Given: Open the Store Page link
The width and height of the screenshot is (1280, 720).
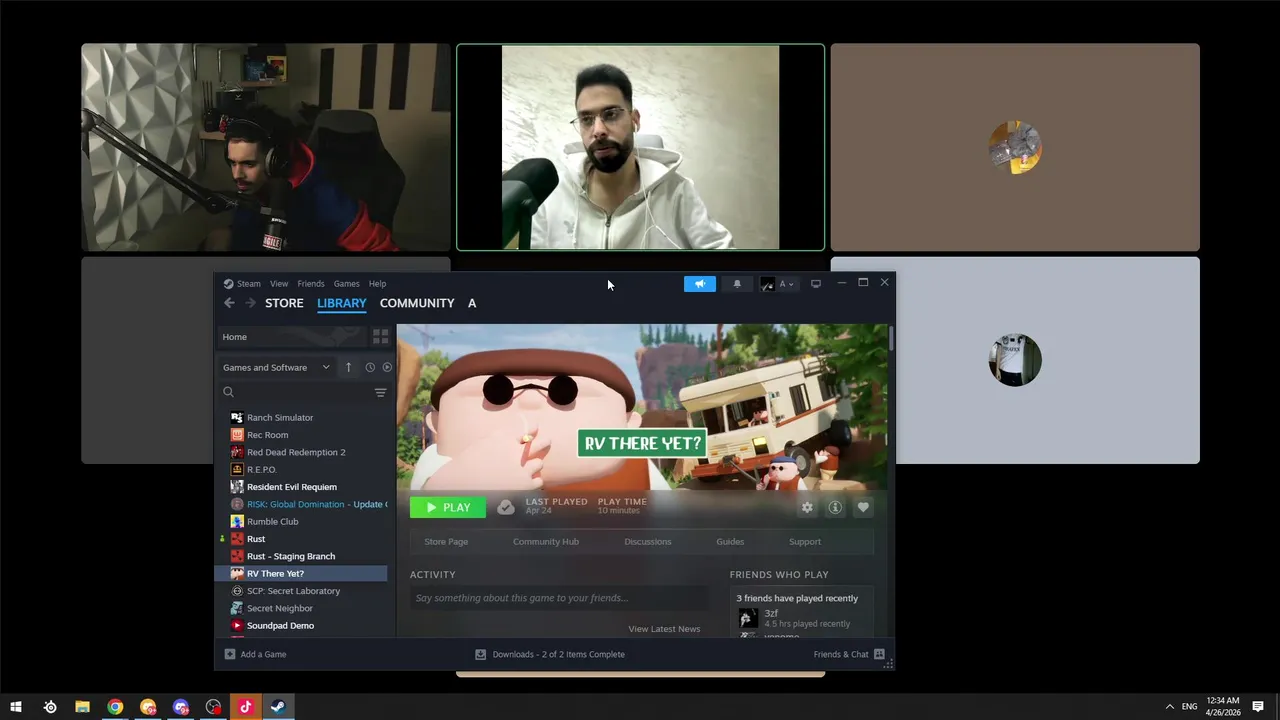Looking at the screenshot, I should [446, 542].
